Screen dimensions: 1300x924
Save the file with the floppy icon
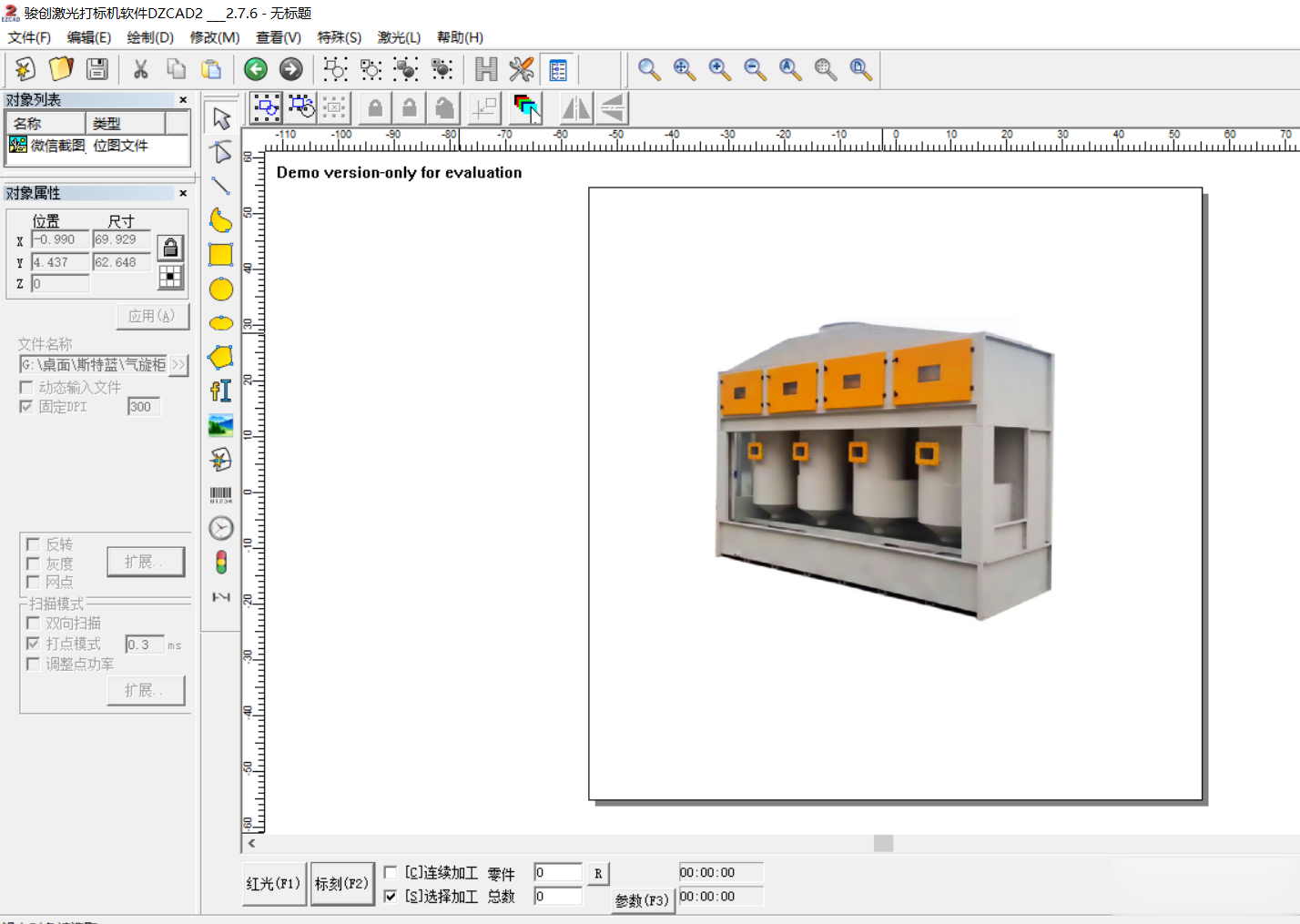(x=96, y=69)
